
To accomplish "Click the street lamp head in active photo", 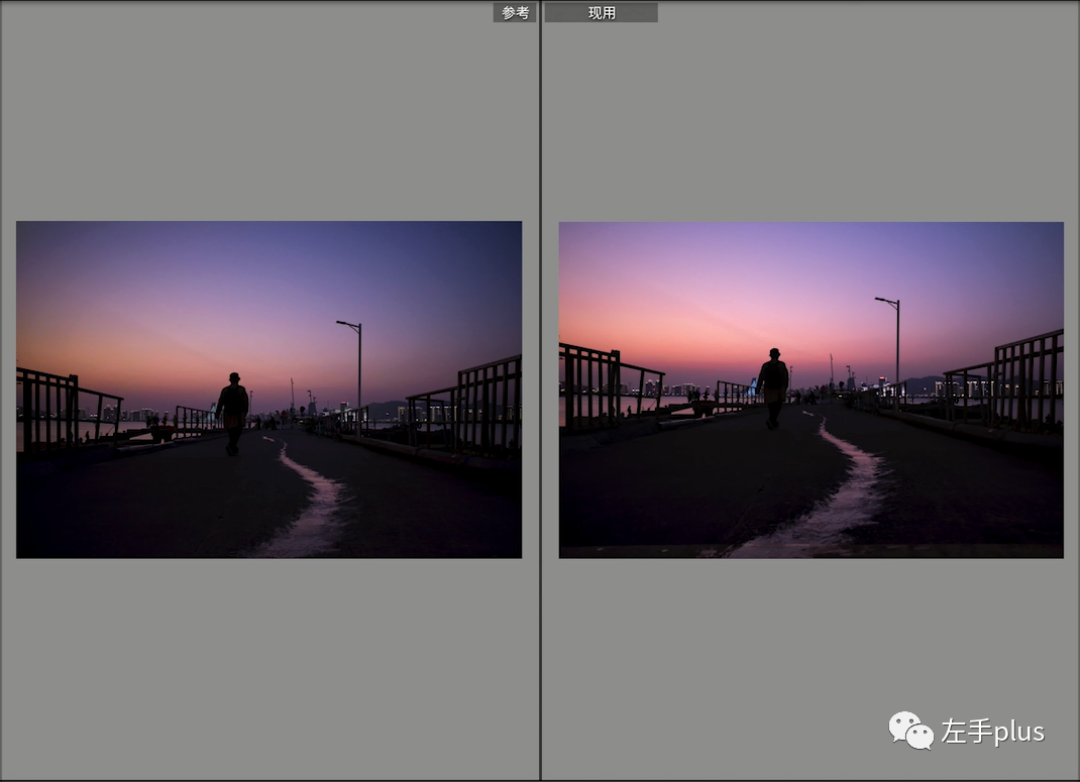I will 887,301.
